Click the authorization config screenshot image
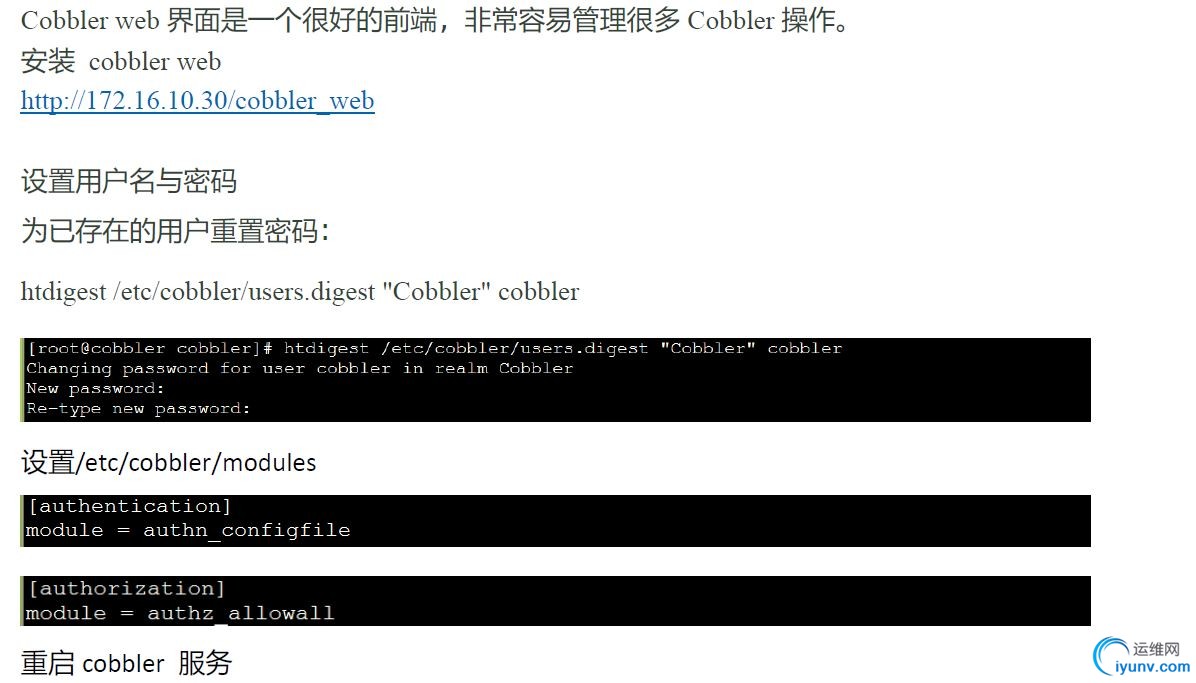The image size is (1196, 683). click(x=555, y=601)
